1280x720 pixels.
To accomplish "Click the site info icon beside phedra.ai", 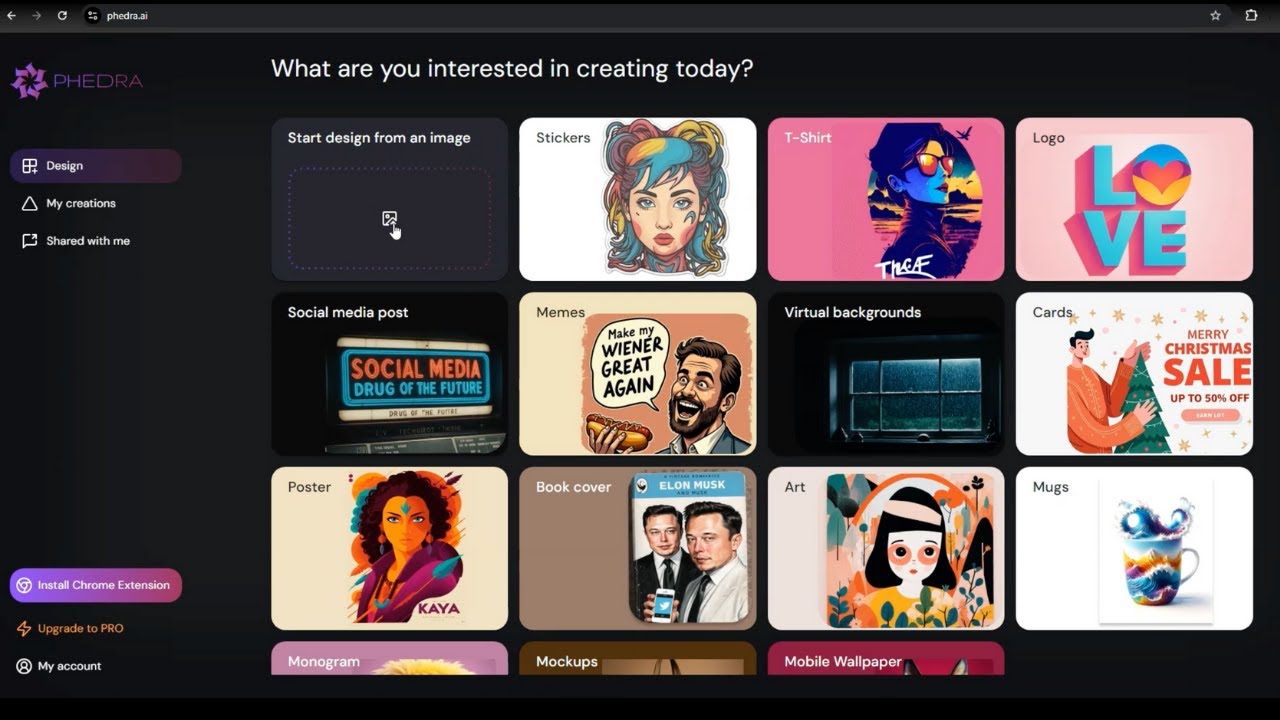I will tap(93, 16).
